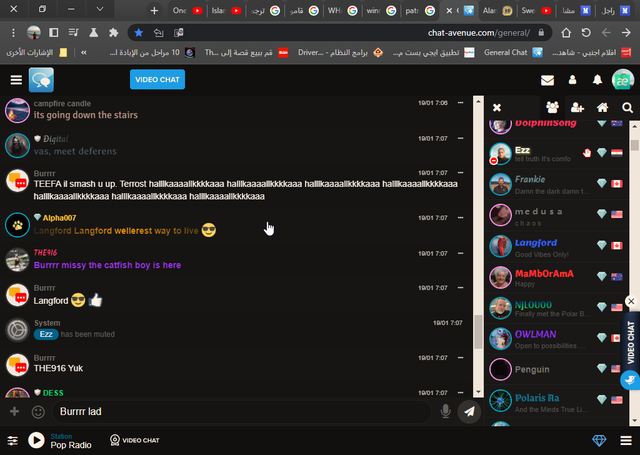Select user Langford in user list
640x455 pixels.
click(556, 246)
